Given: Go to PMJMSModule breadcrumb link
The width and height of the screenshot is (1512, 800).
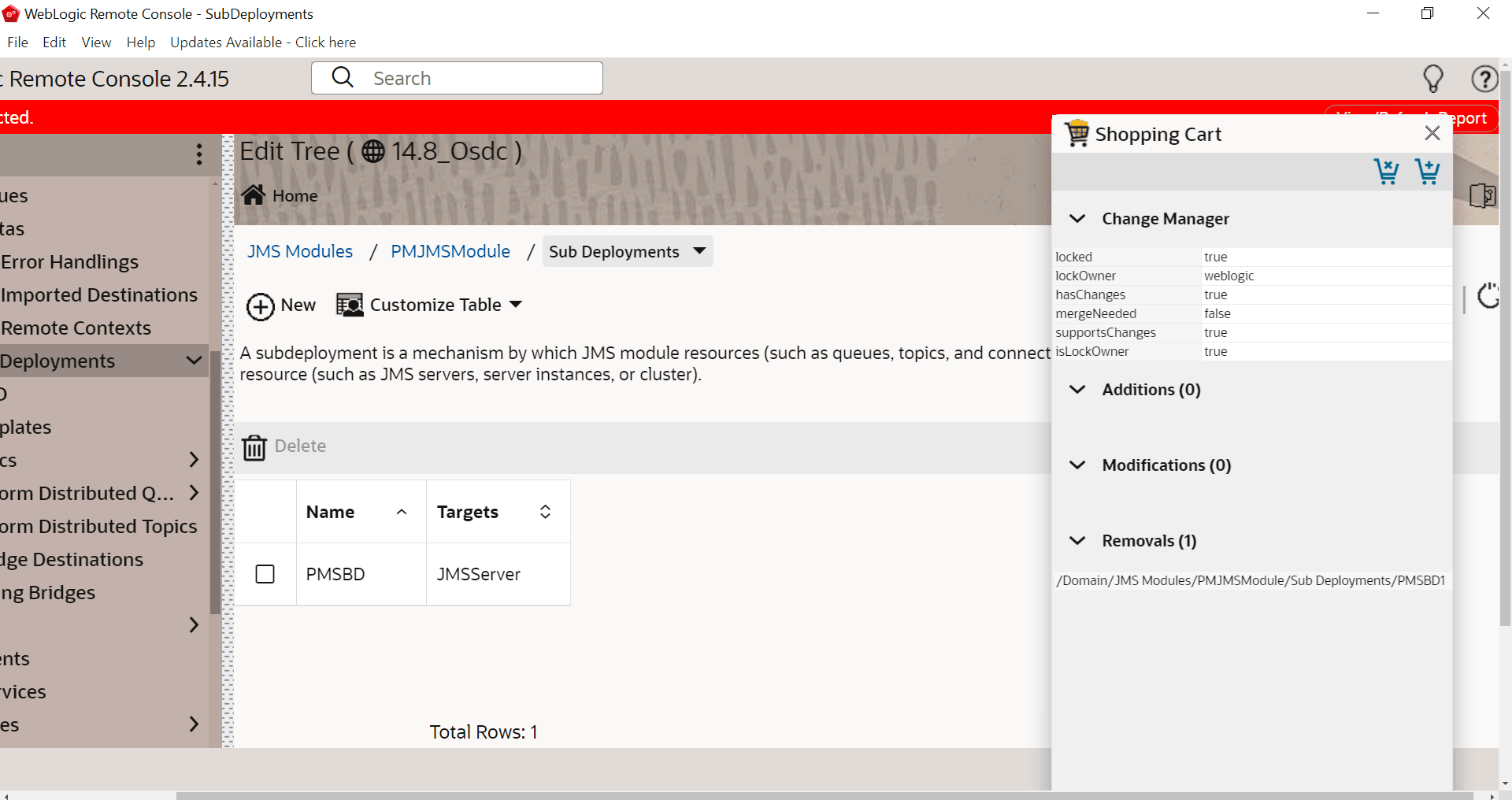Looking at the screenshot, I should [450, 251].
